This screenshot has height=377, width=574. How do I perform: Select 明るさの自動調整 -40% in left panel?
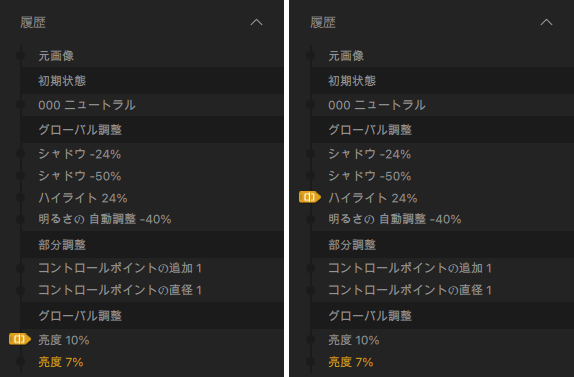point(105,219)
